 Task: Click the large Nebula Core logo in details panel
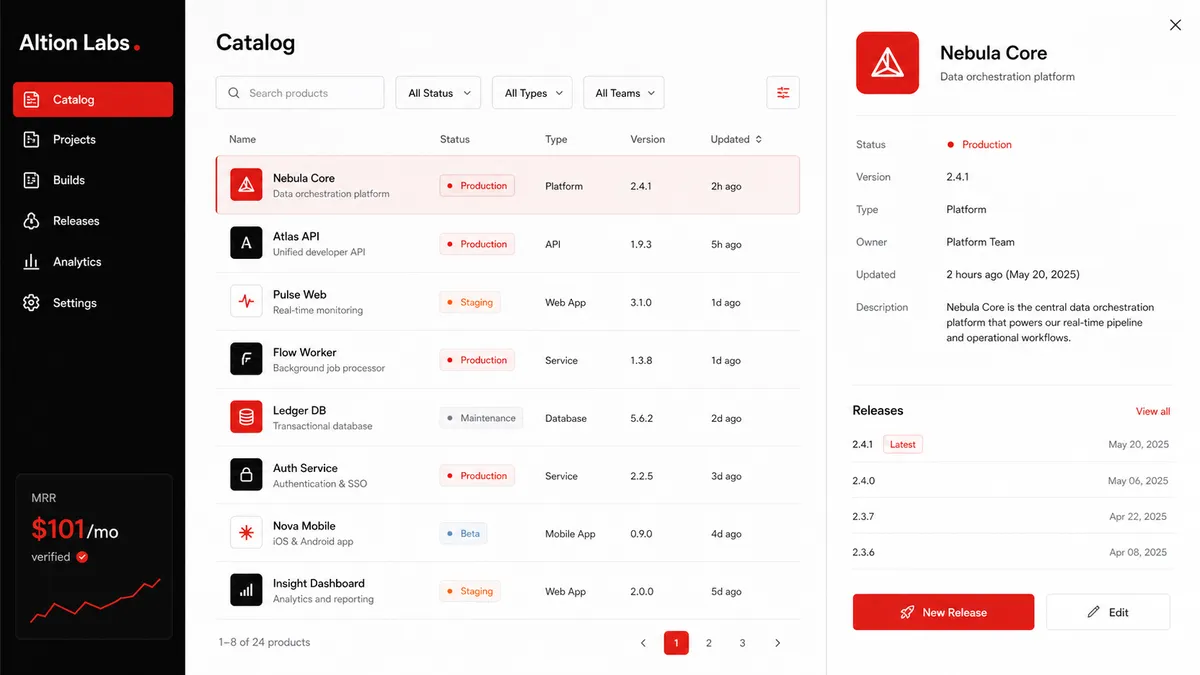[887, 63]
